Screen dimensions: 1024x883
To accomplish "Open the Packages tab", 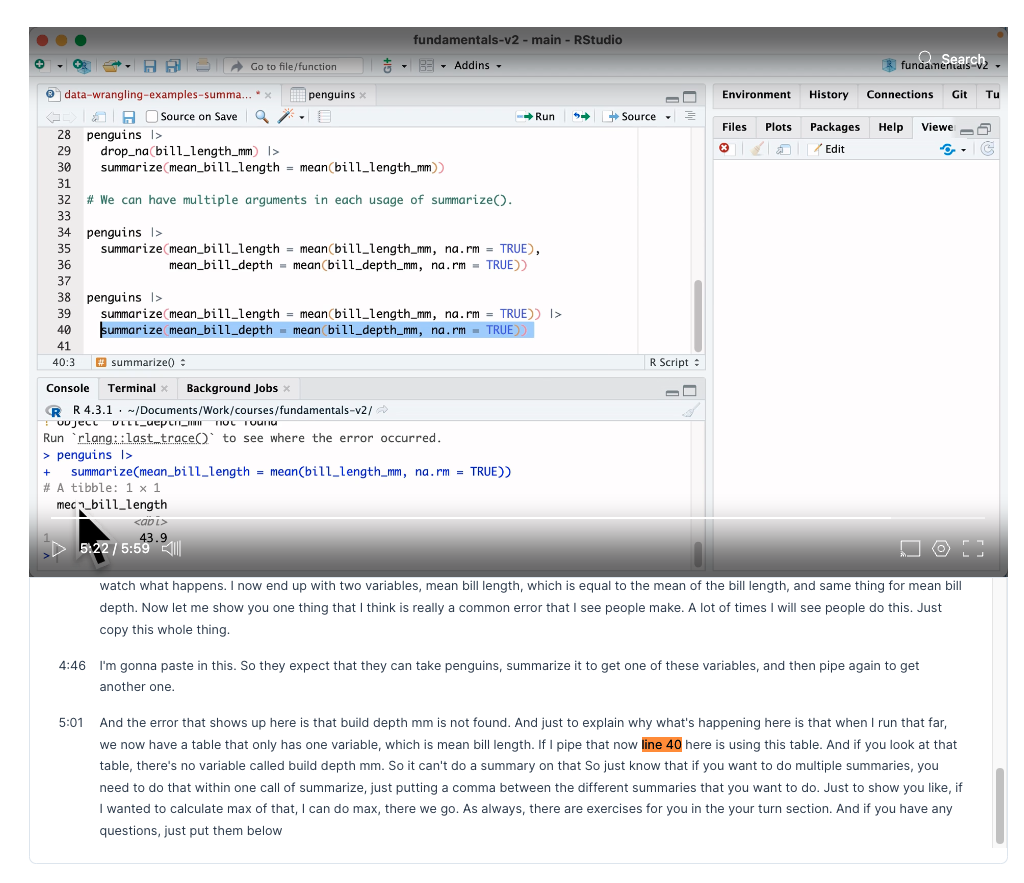I will (835, 127).
